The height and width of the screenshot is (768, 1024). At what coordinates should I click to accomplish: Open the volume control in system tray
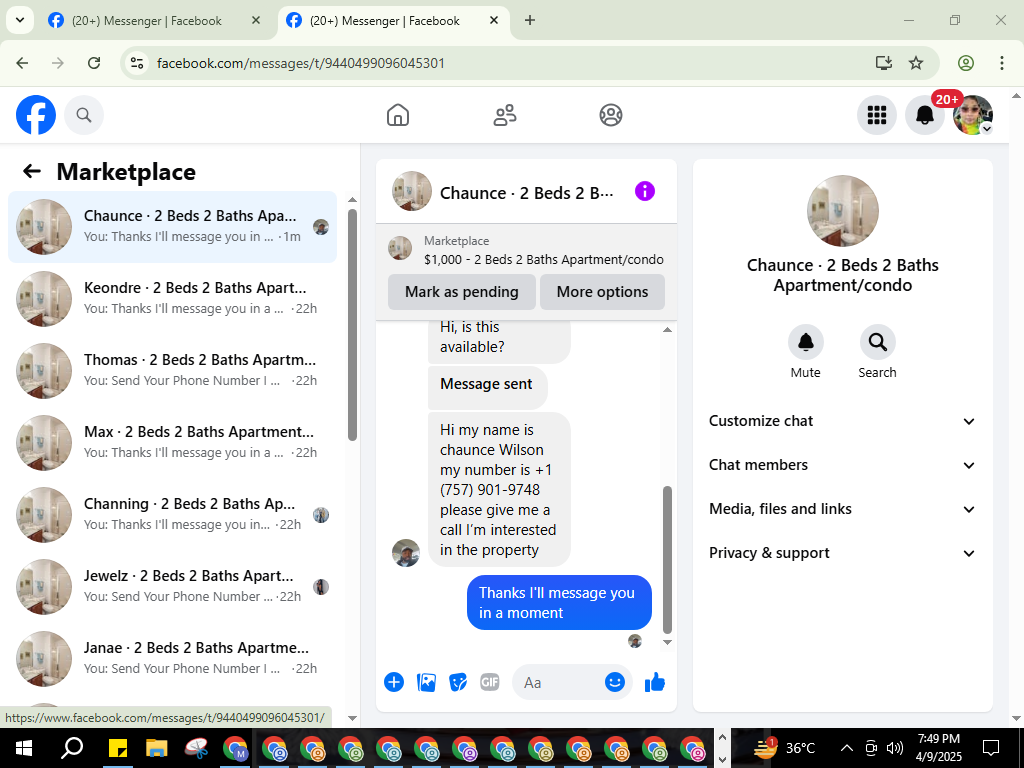pos(895,748)
